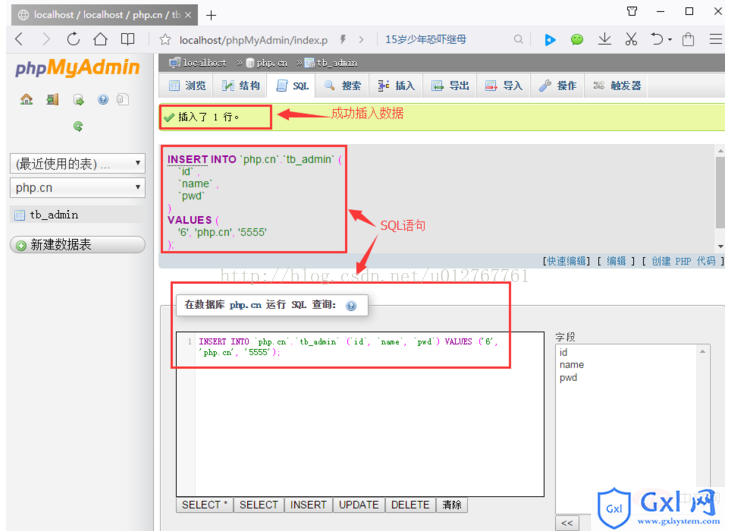Click the DELETE template button

410,505
